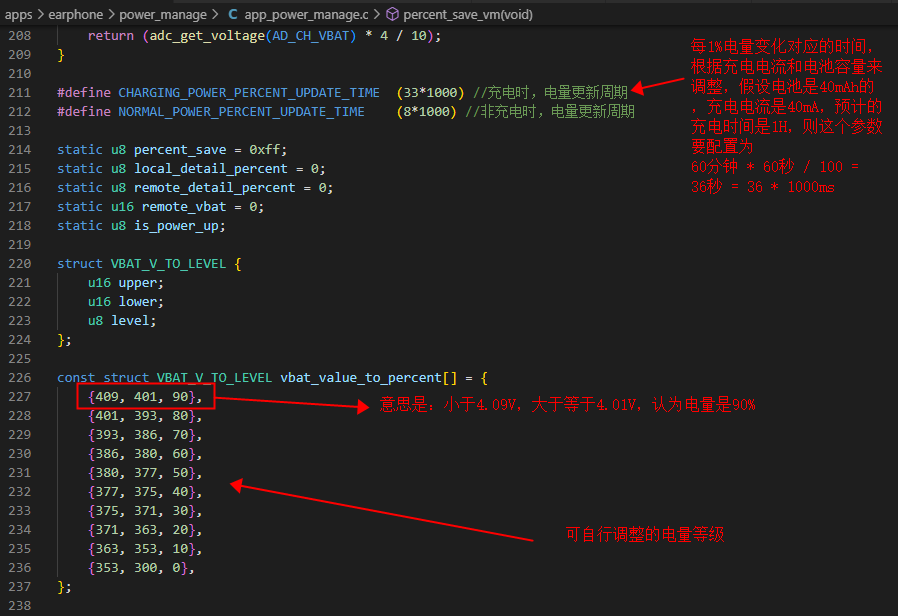Click the (8*1000) macro value
This screenshot has height=616, width=898.
[426, 111]
